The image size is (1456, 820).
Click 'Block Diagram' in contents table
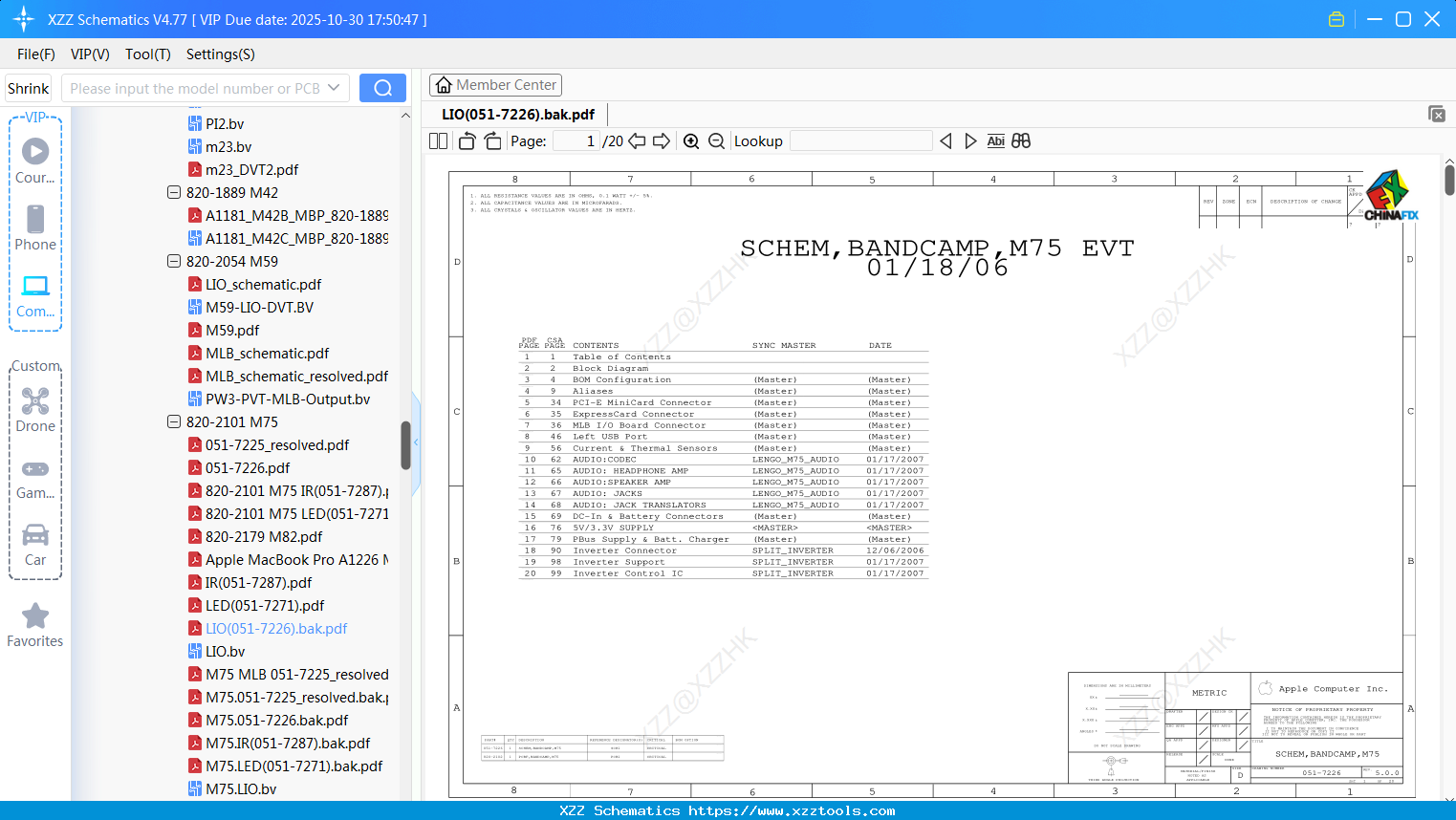[610, 368]
